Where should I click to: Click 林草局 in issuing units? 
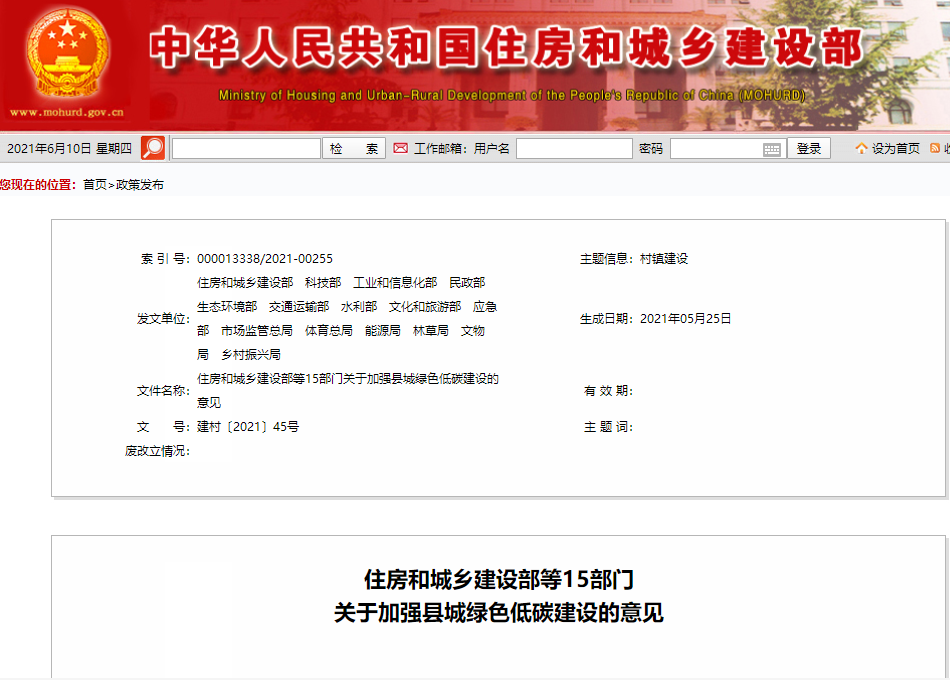pos(431,331)
